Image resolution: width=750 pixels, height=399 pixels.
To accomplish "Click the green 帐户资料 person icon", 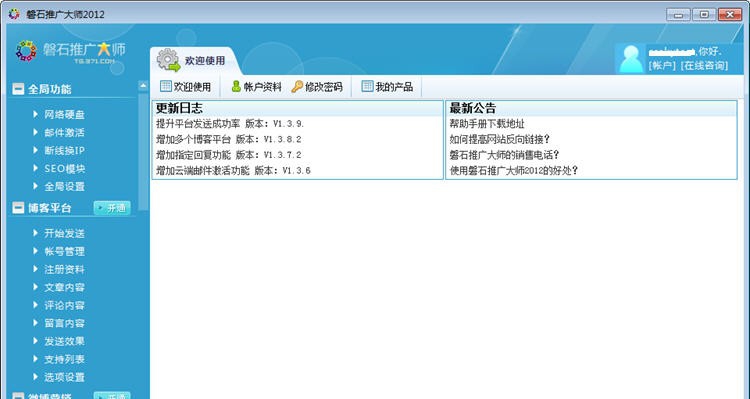I will (236, 86).
